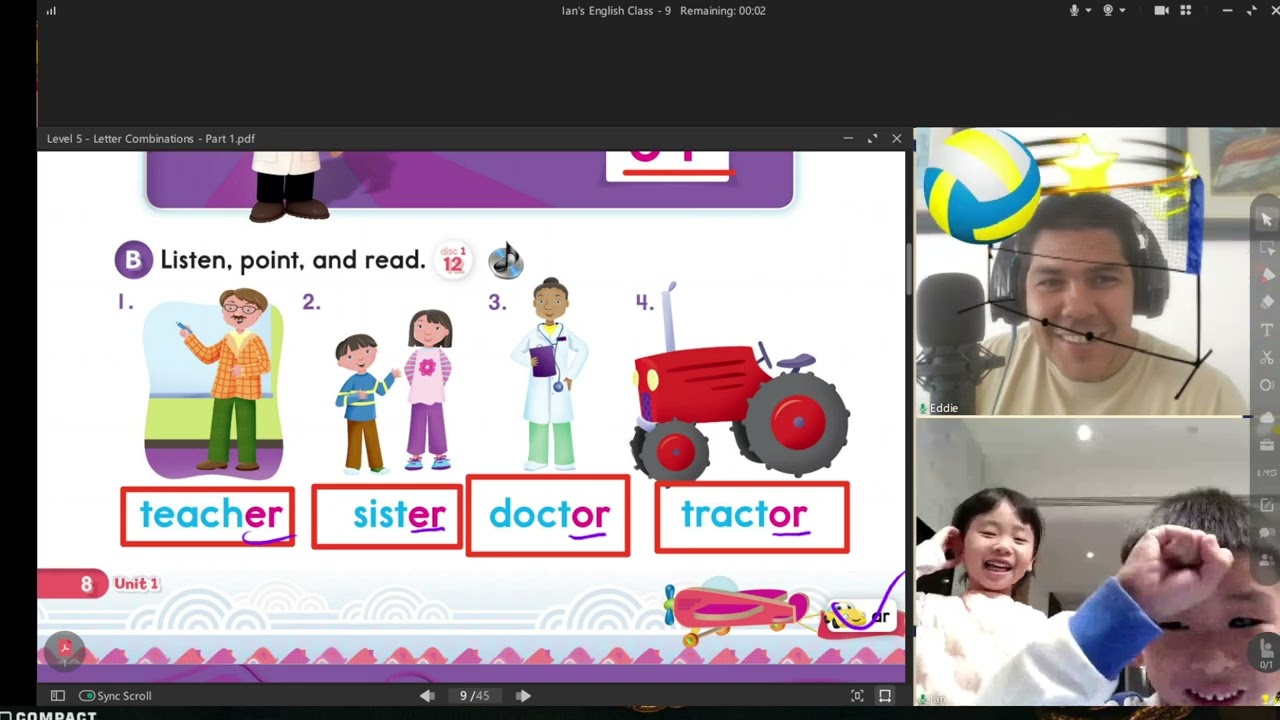
Task: Click the teacher illustration
Action: coord(214,383)
